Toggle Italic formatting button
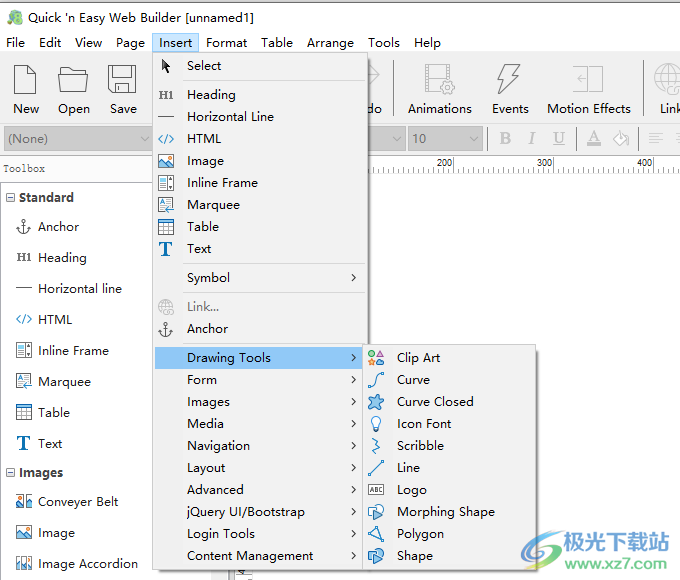680x580 pixels. coord(532,138)
